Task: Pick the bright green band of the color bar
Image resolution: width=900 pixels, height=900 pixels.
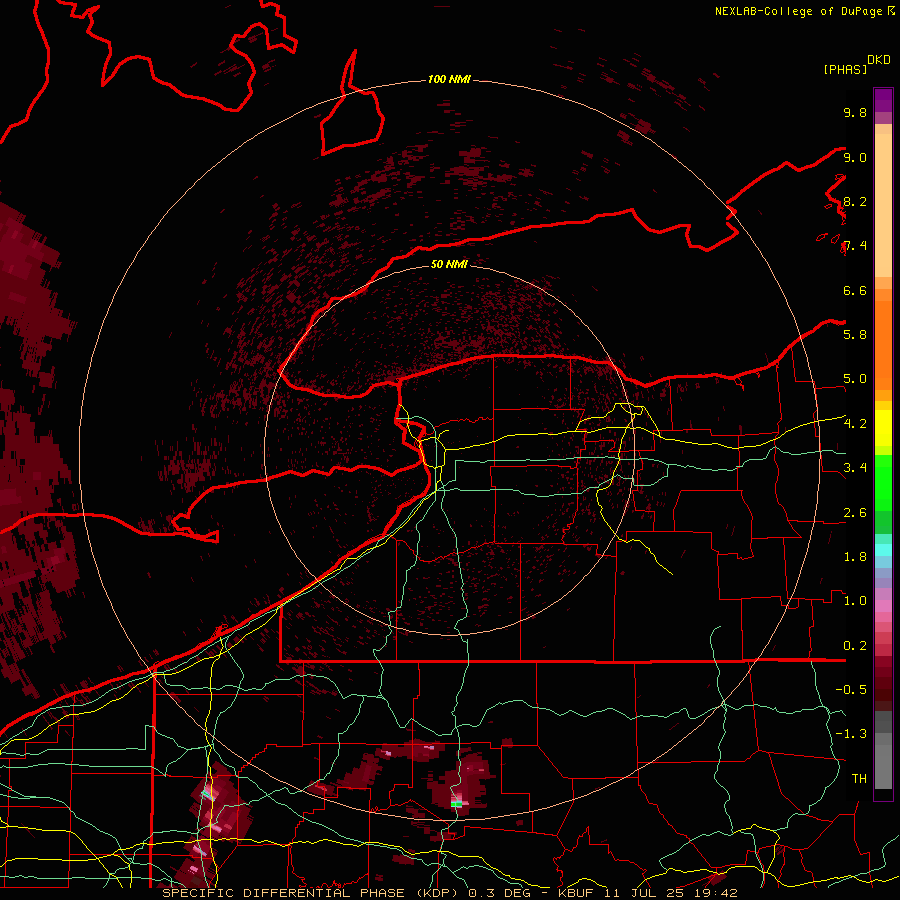Action: click(x=883, y=483)
